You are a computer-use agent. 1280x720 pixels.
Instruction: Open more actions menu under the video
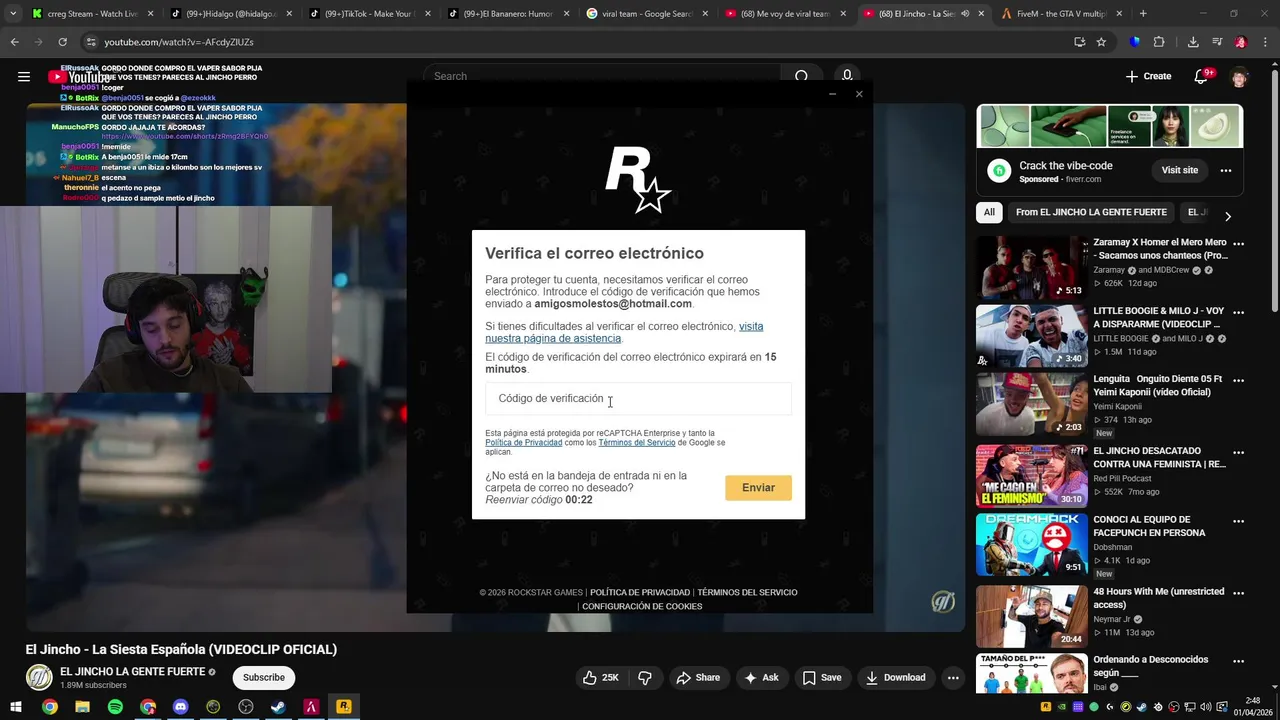953,677
